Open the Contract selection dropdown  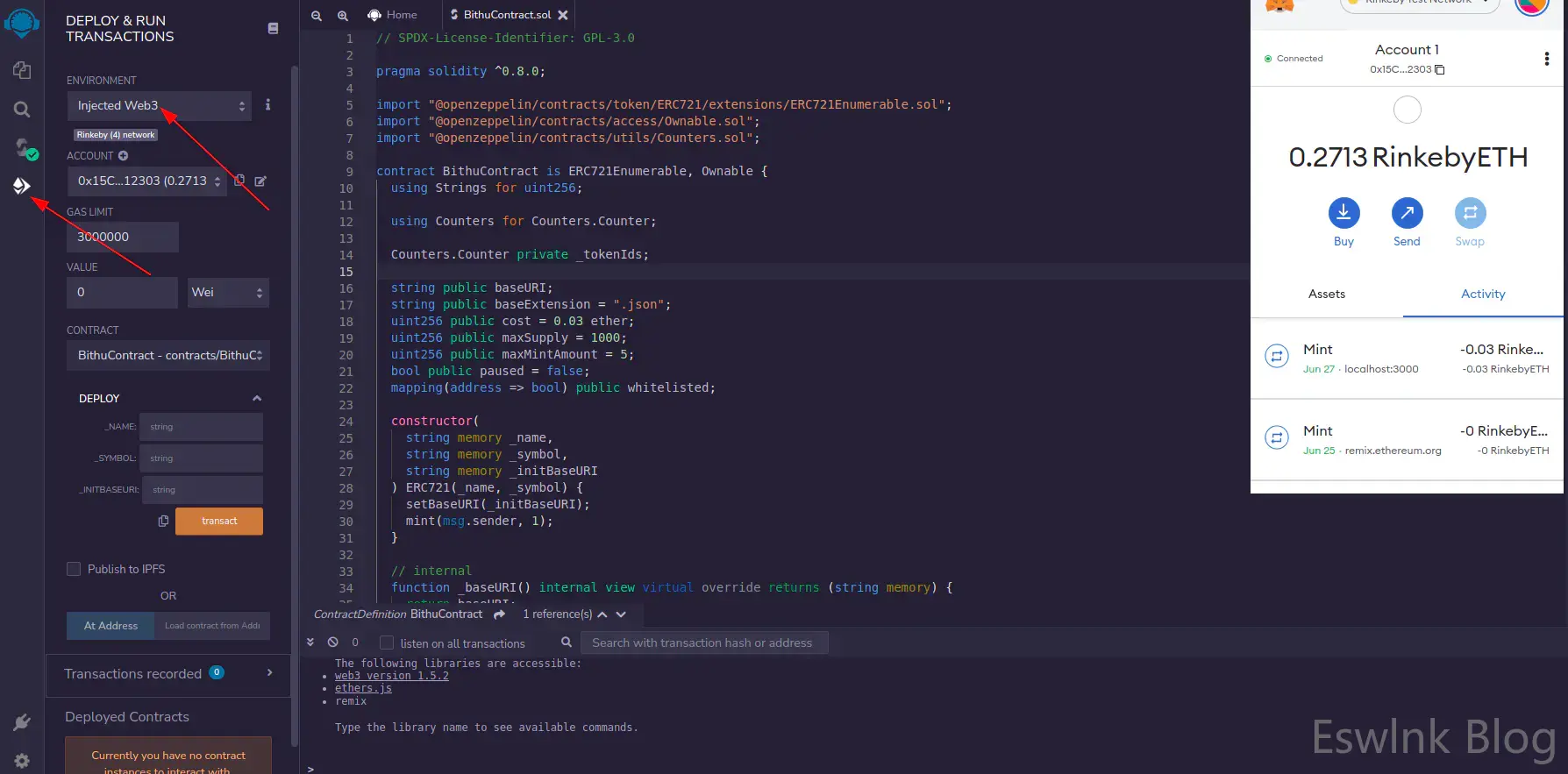point(168,356)
